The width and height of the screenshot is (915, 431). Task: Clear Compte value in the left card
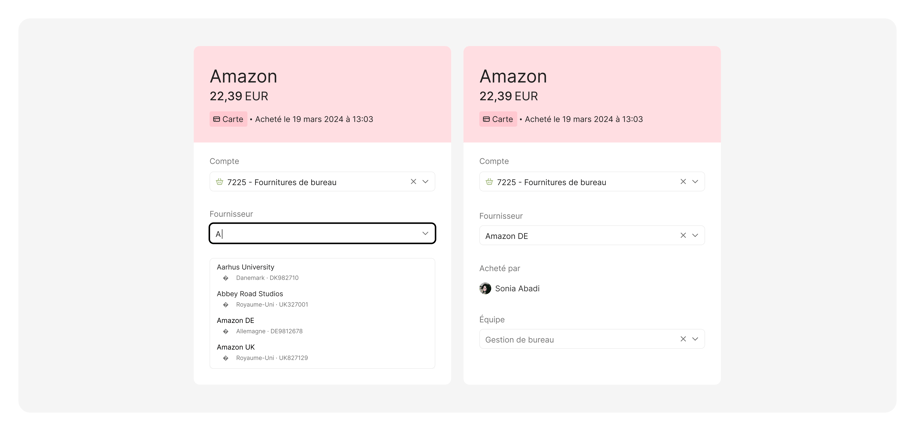coord(413,182)
